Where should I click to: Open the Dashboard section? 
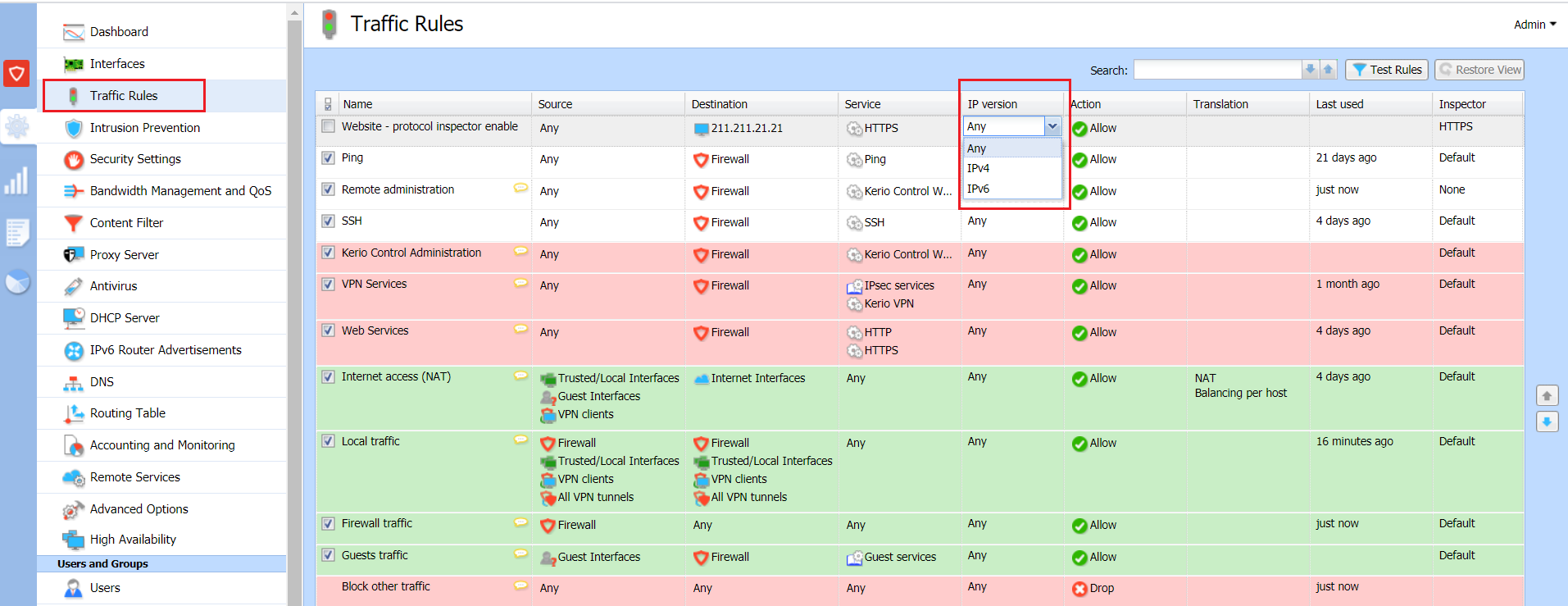119,32
